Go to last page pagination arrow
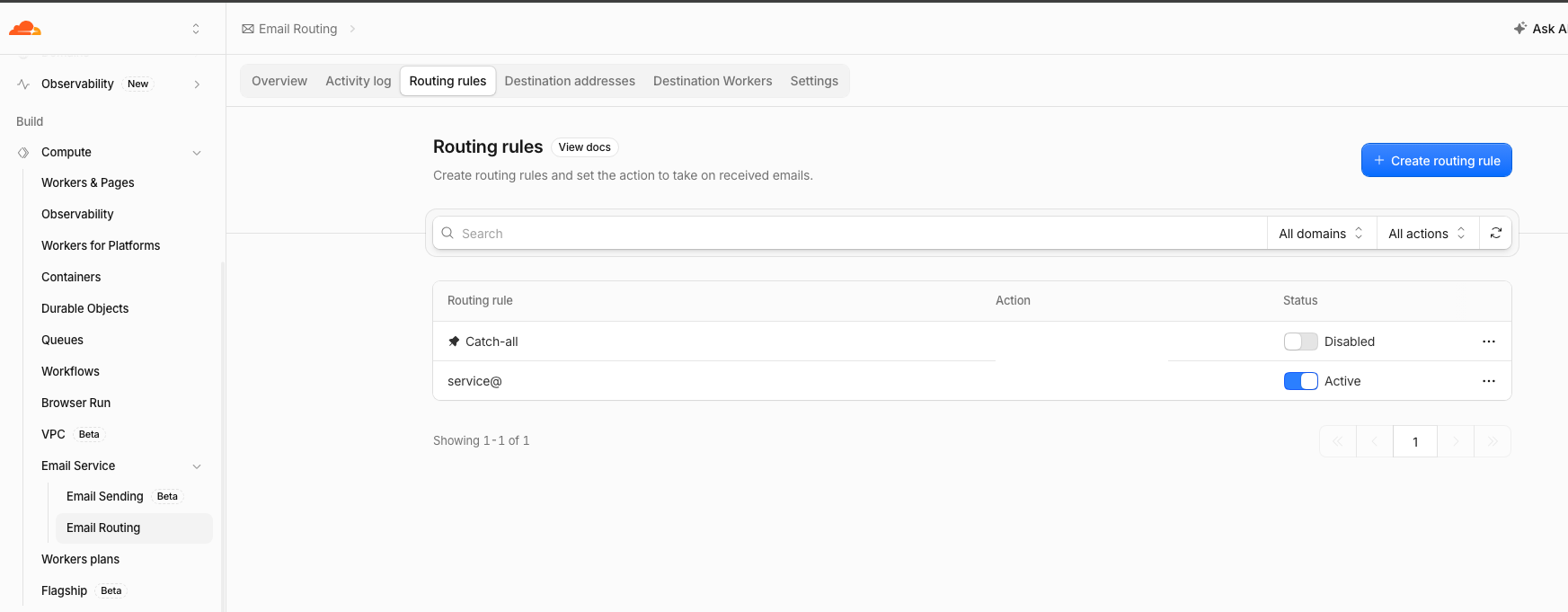This screenshot has height=612, width=1568. coord(1493,441)
